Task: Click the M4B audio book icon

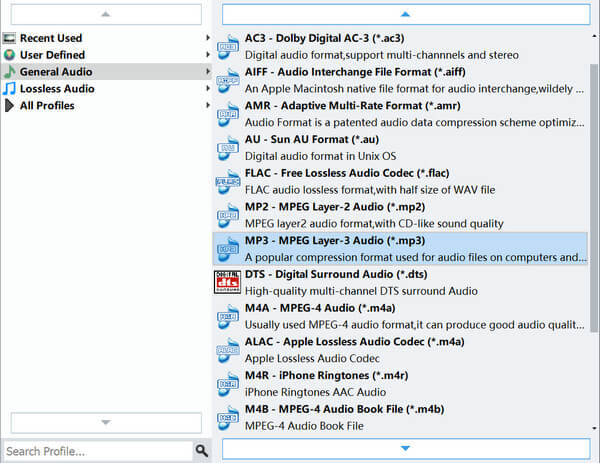Action: click(x=228, y=417)
